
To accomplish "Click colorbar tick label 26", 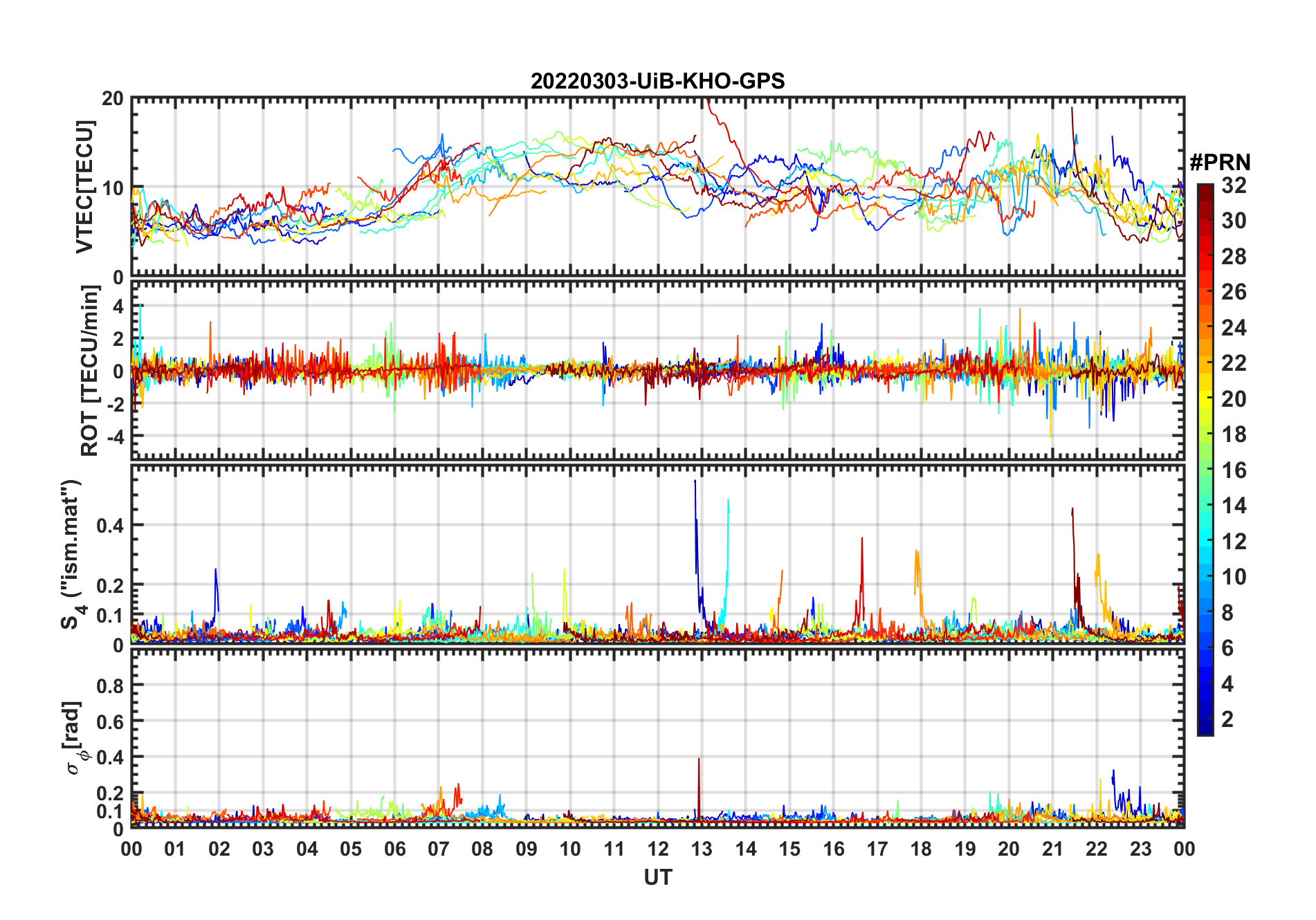I will pyautogui.click(x=1234, y=292).
